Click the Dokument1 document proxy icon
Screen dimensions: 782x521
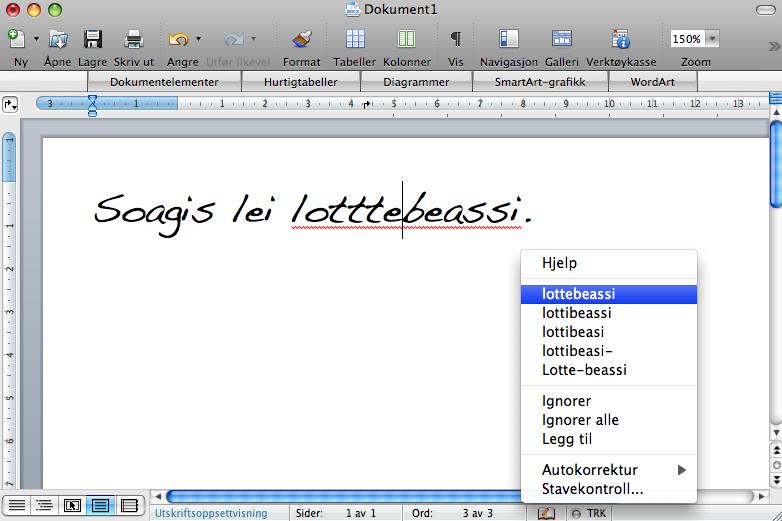coord(353,9)
